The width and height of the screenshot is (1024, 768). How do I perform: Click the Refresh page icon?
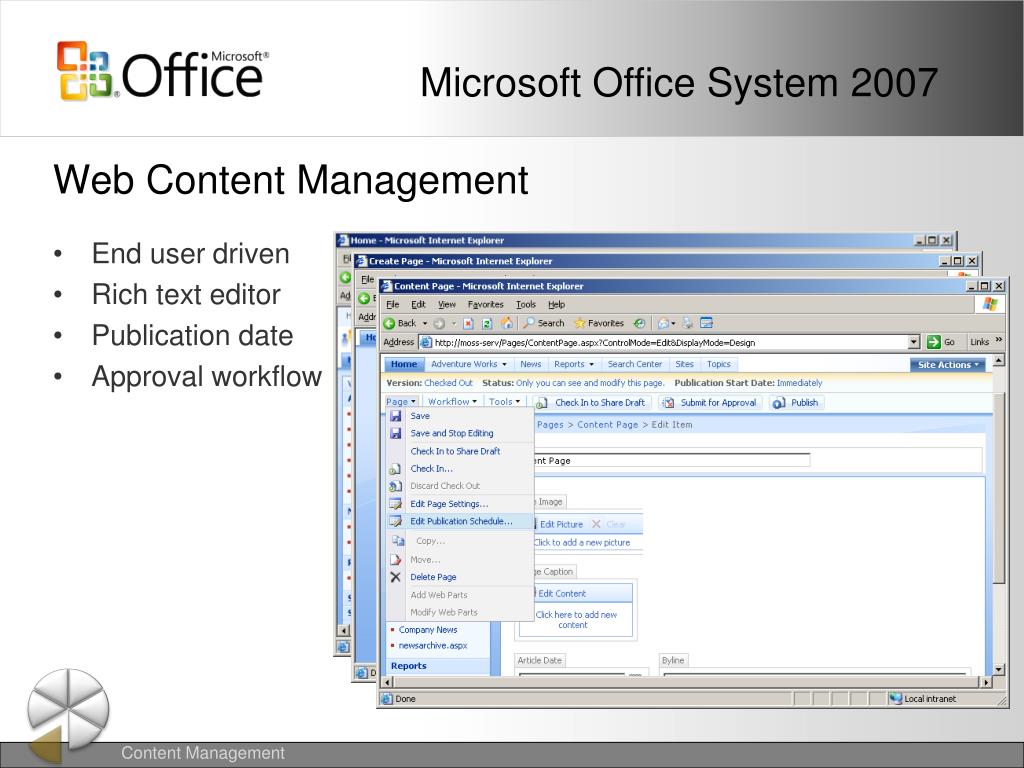pos(487,323)
